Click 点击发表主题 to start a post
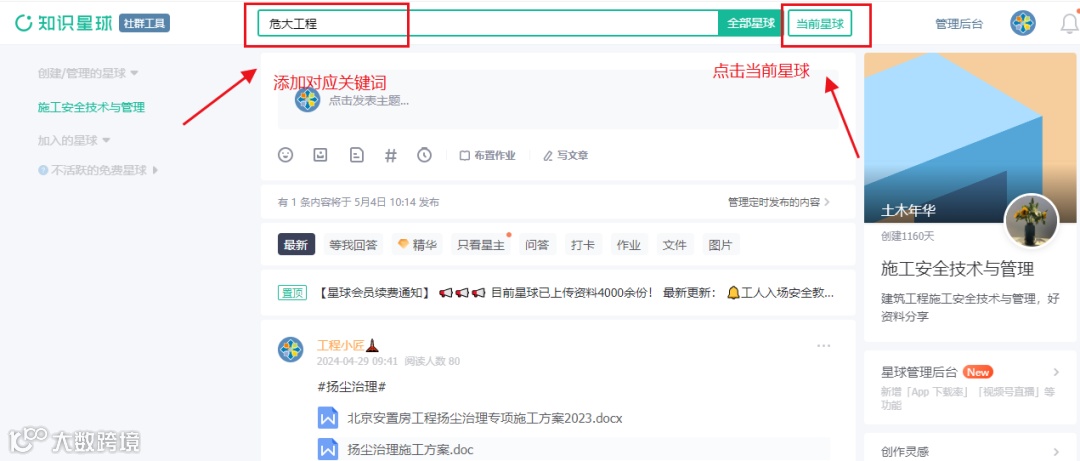Viewport: 1080px width, 461px height. pyautogui.click(x=368, y=101)
